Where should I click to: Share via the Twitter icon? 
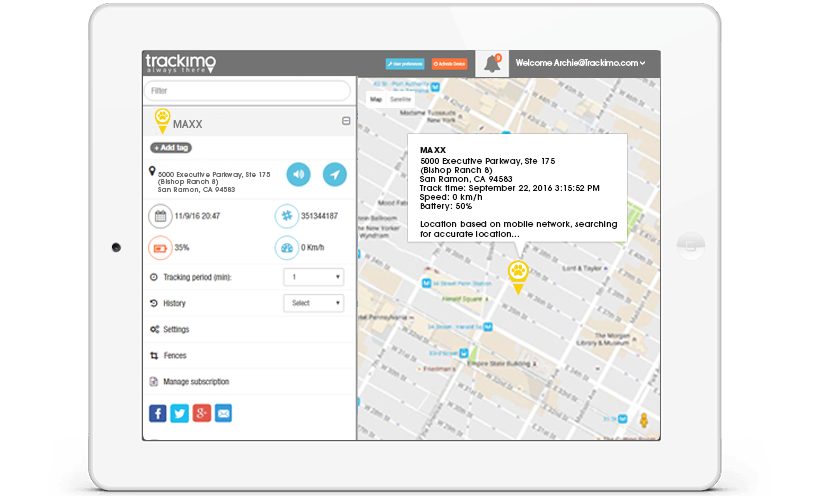click(x=180, y=413)
